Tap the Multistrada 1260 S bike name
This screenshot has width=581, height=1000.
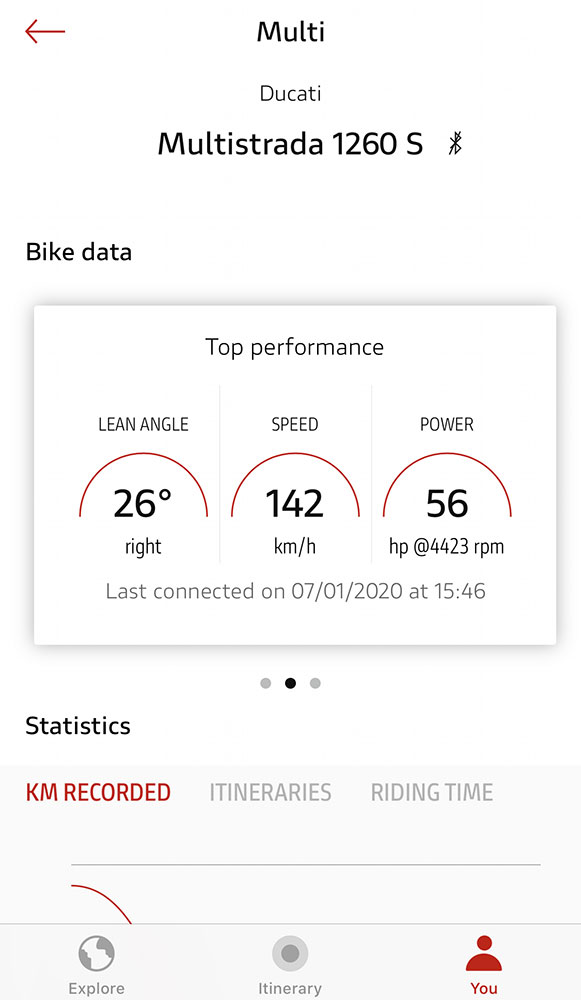coord(290,143)
